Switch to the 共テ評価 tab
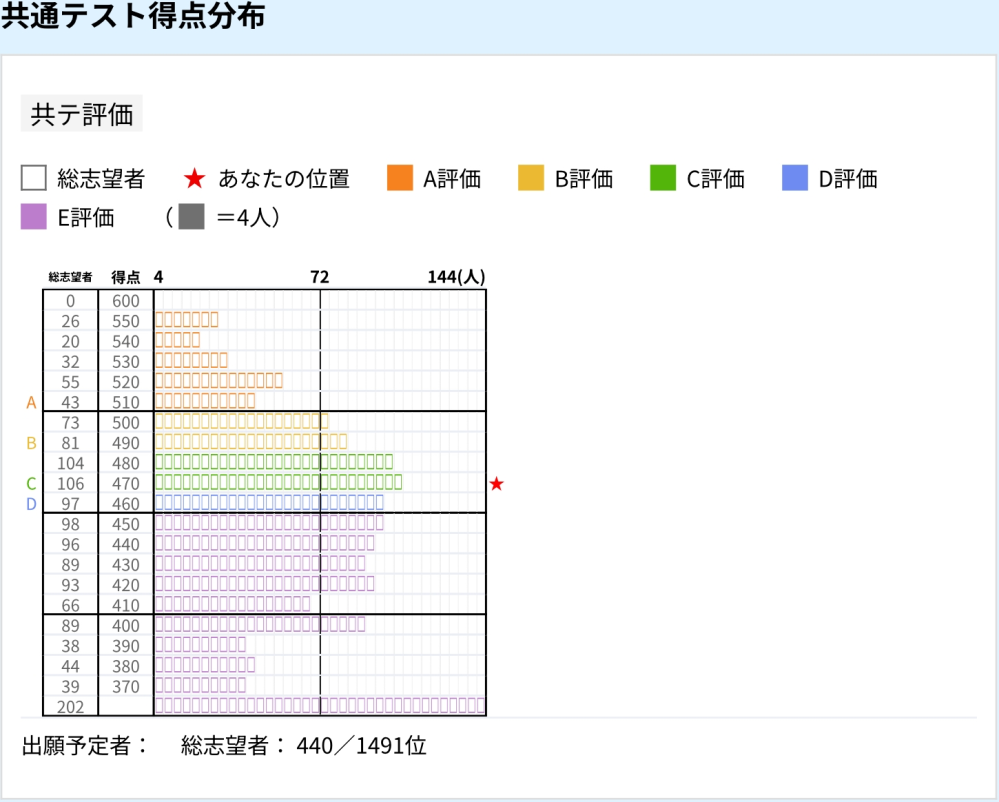Screen dimensions: 999x802 [81, 114]
